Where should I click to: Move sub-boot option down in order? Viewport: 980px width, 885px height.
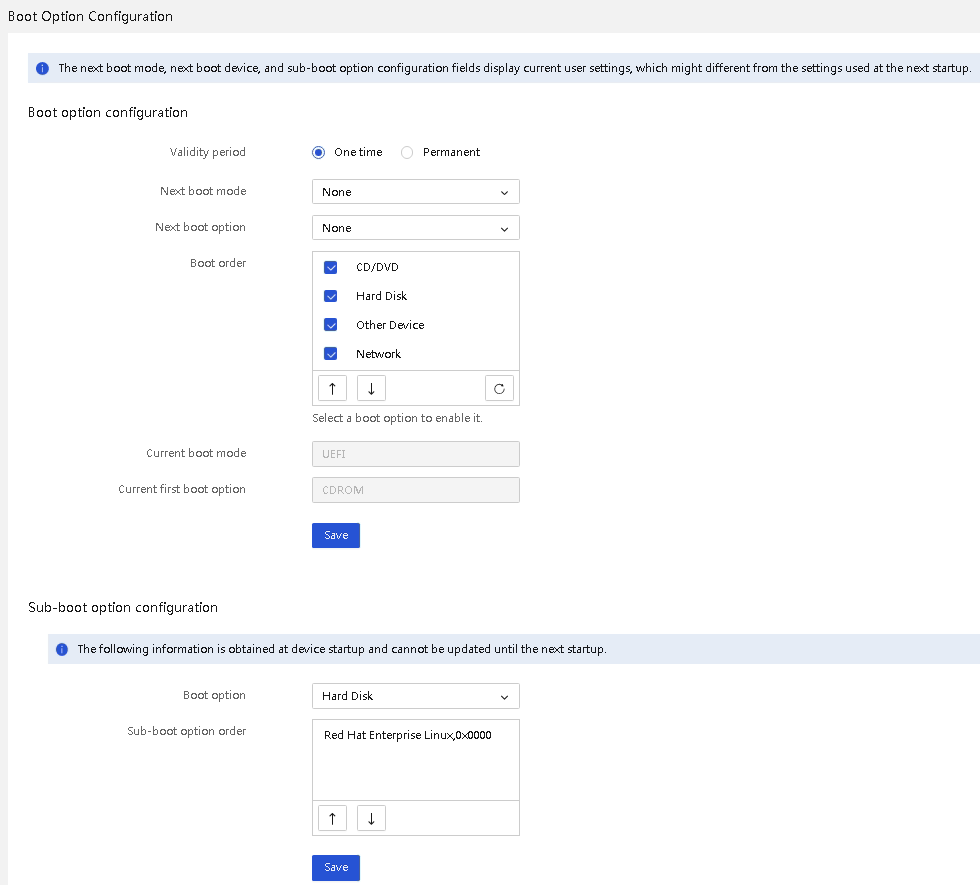[x=371, y=818]
